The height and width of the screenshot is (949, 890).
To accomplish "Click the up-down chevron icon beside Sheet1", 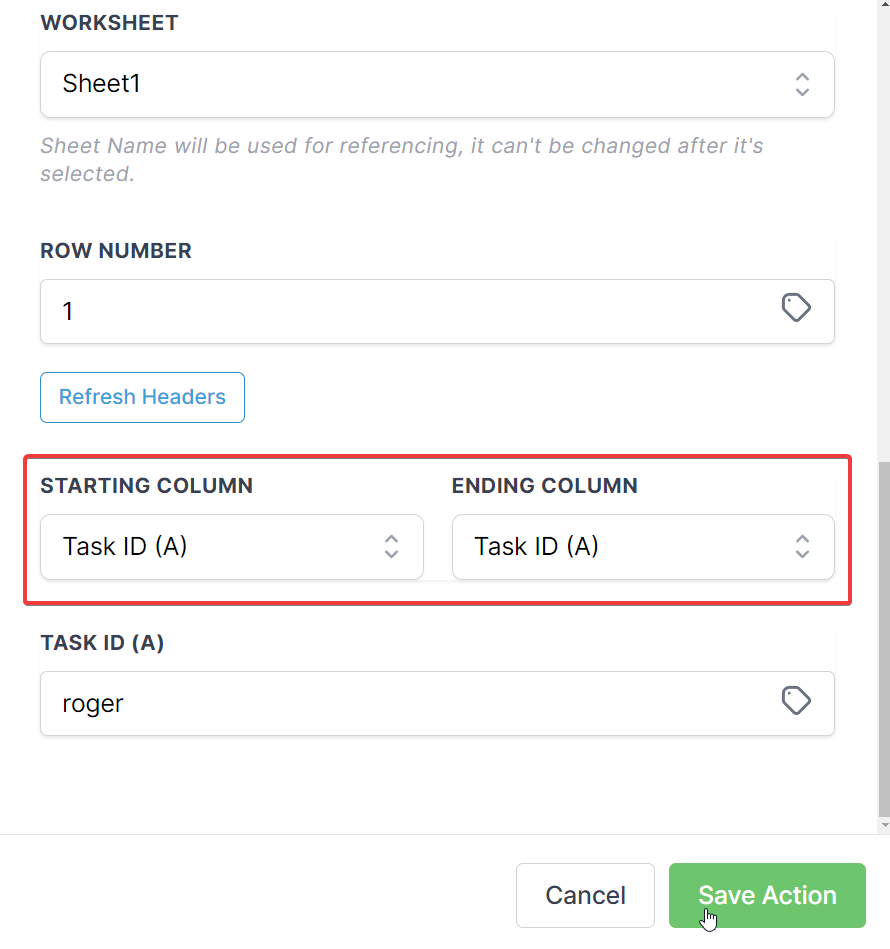I will click(802, 84).
